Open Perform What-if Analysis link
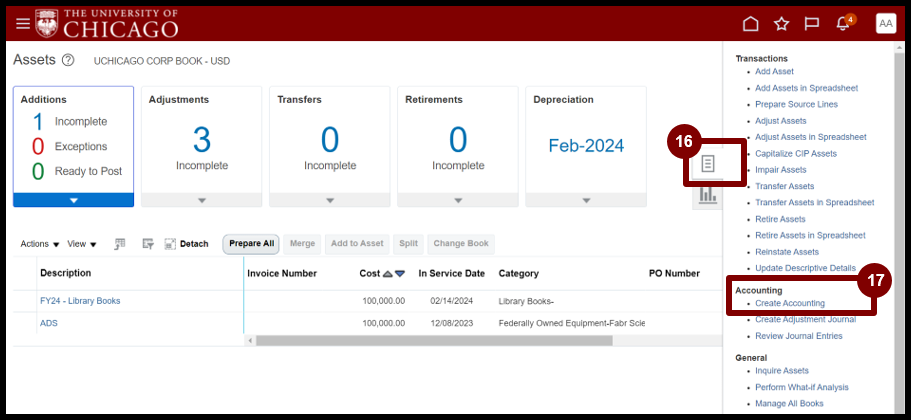 tap(802, 387)
